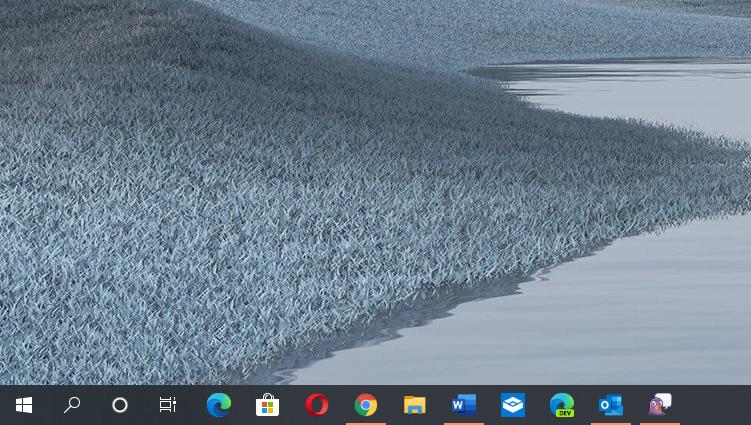Switch to Google Chrome on the taskbar
Screen dimensions: 751x425
pos(365,405)
